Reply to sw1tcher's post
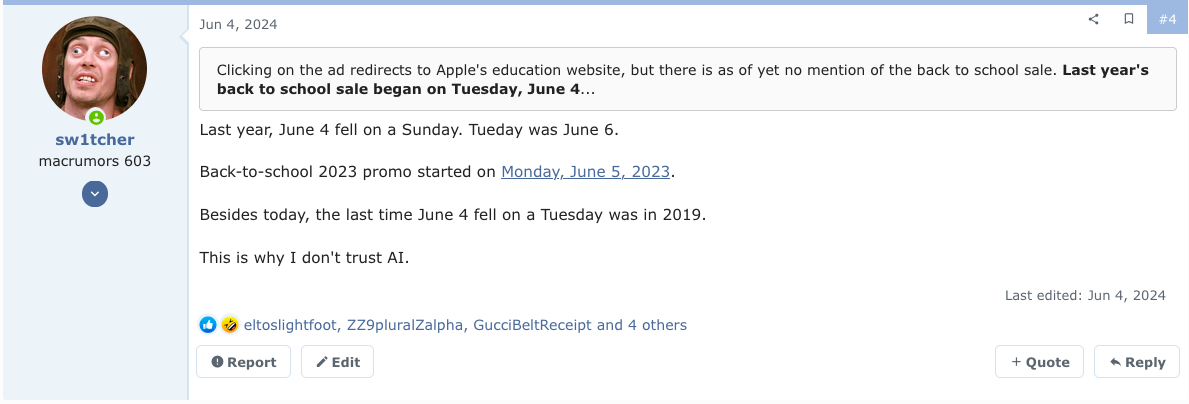1189x404 pixels. point(1136,362)
